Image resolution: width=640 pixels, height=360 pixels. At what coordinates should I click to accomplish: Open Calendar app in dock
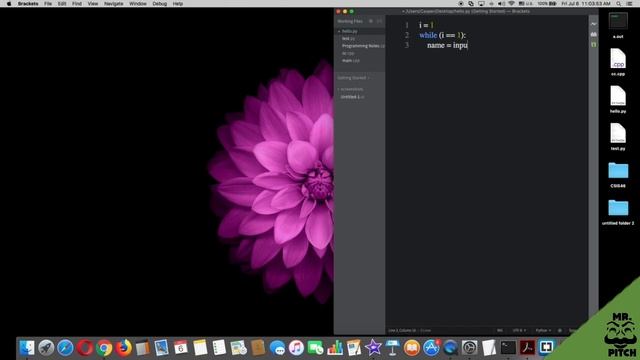click(181, 348)
